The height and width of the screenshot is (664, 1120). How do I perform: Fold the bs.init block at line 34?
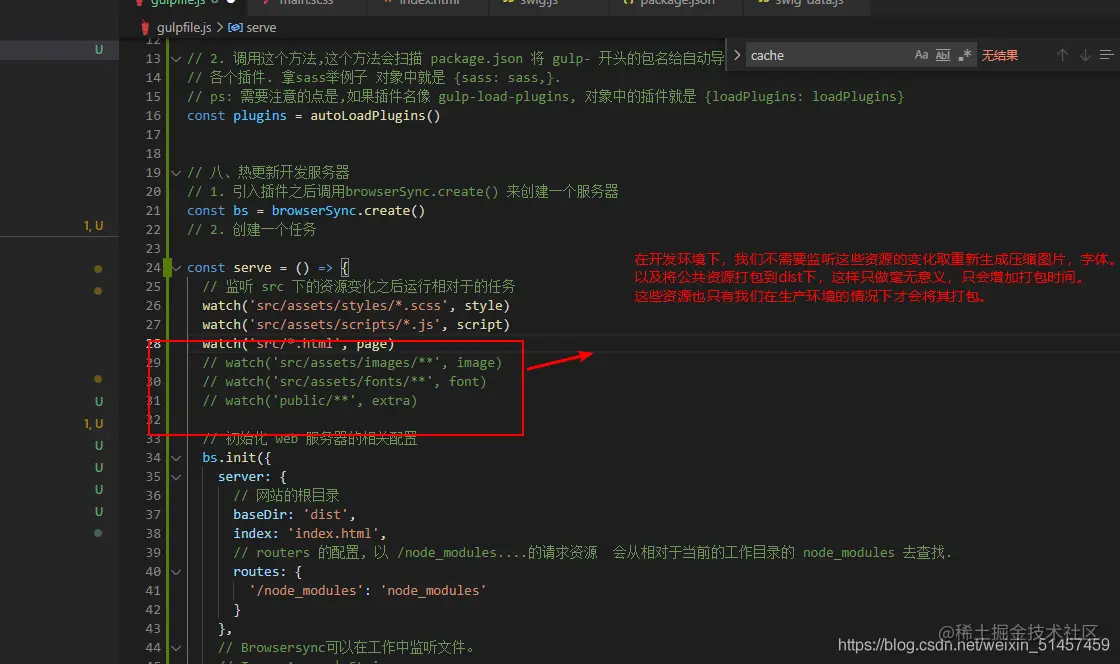pyautogui.click(x=176, y=458)
